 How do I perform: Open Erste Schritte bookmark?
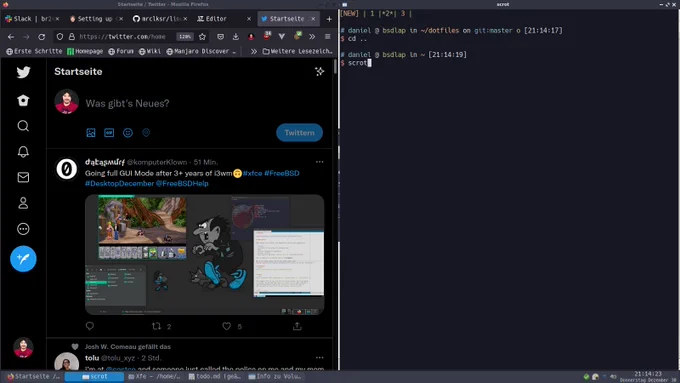click(x=34, y=51)
